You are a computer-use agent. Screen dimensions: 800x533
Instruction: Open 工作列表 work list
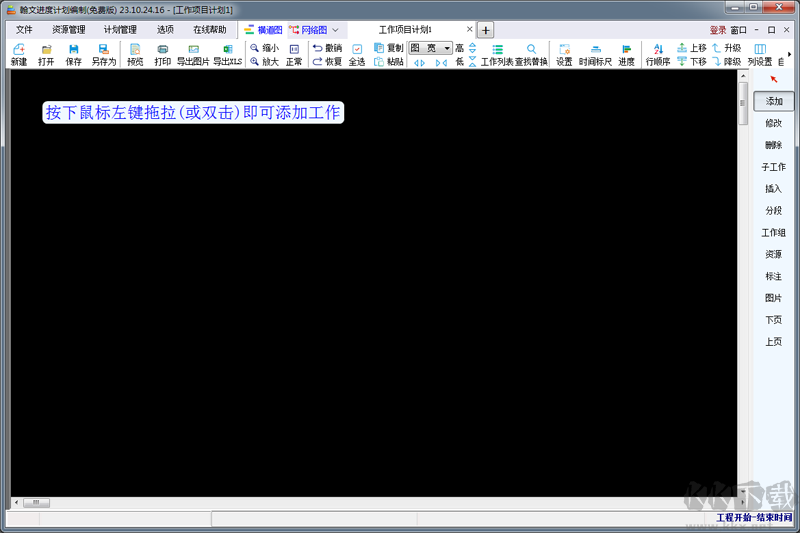click(497, 55)
